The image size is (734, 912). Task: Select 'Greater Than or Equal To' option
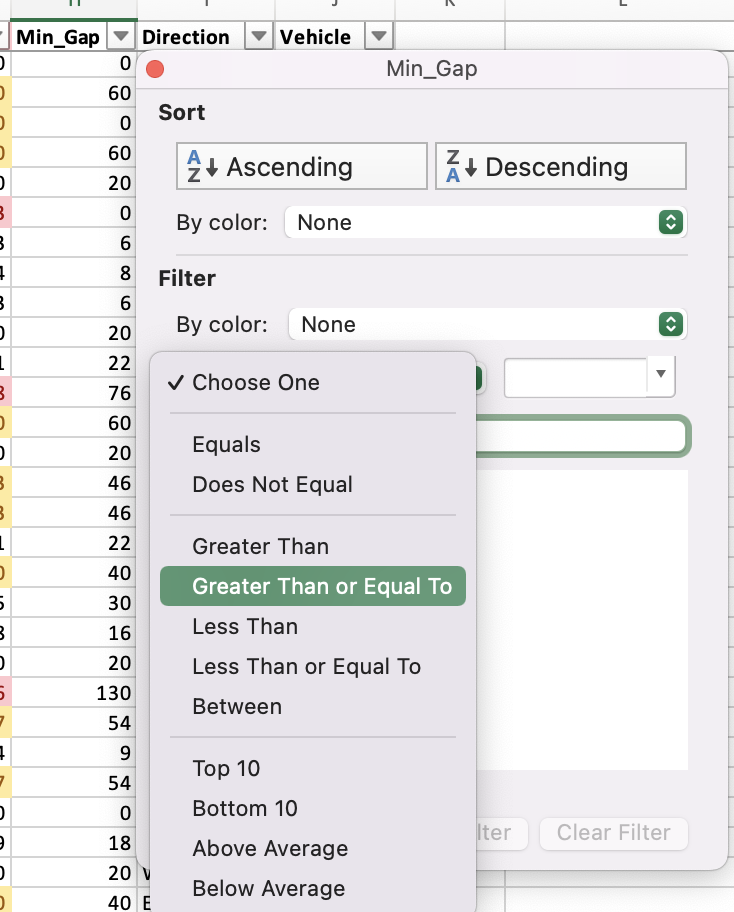pyautogui.click(x=312, y=586)
